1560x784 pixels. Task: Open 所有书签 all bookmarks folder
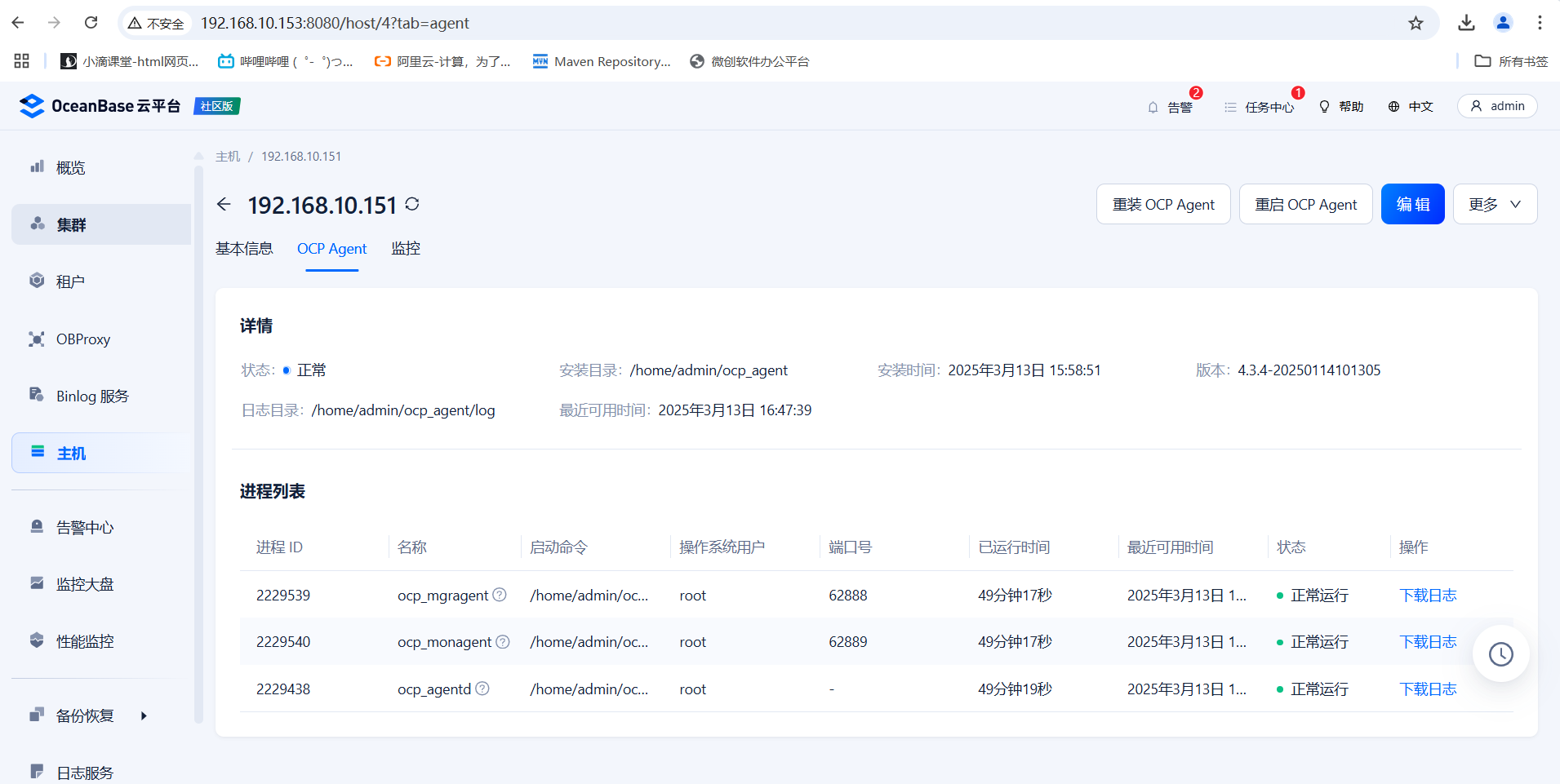click(x=1512, y=61)
